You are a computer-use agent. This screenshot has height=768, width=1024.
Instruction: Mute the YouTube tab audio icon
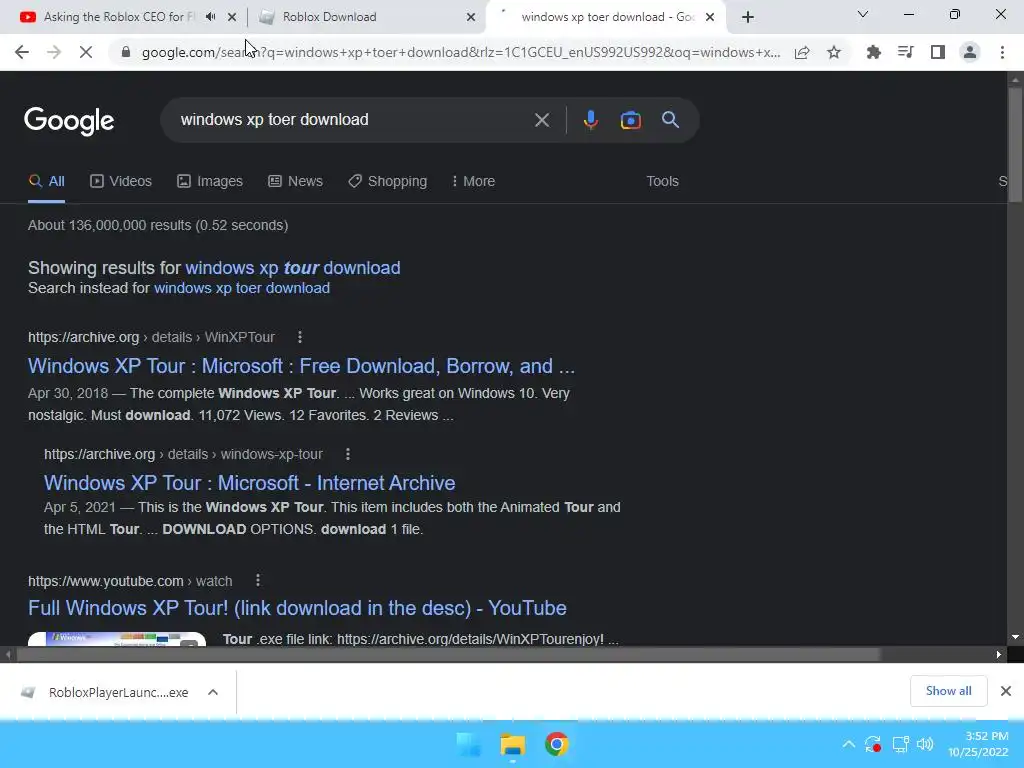(210, 17)
